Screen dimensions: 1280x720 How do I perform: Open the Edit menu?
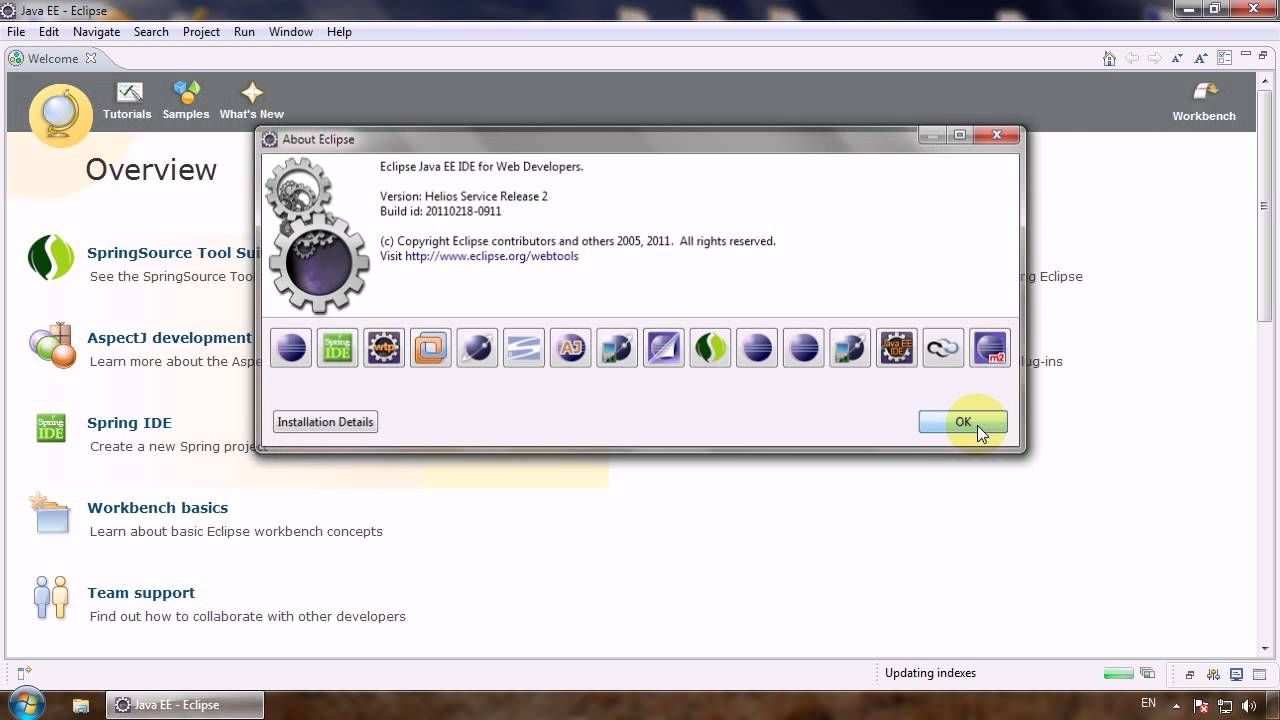[49, 32]
